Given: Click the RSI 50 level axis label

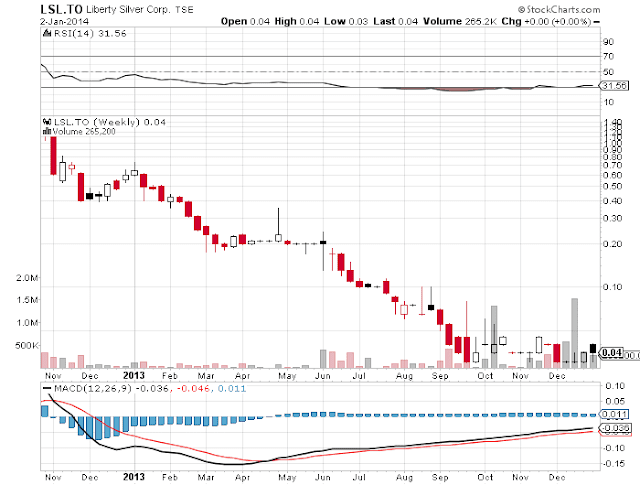Looking at the screenshot, I should click(608, 72).
